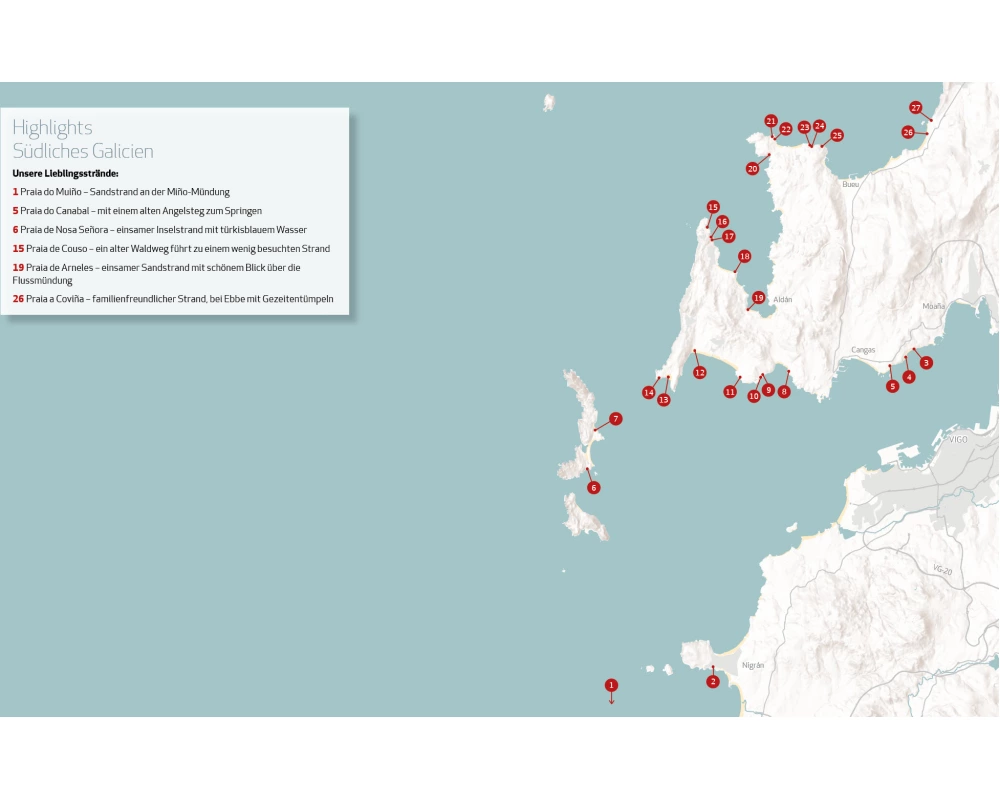1000x800 pixels.
Task: Open the Praia do Muiño legend entry
Action: (121, 191)
